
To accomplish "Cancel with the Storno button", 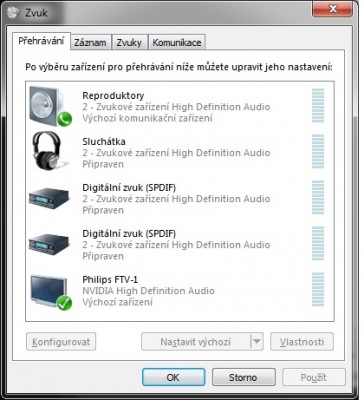I will tap(243, 377).
